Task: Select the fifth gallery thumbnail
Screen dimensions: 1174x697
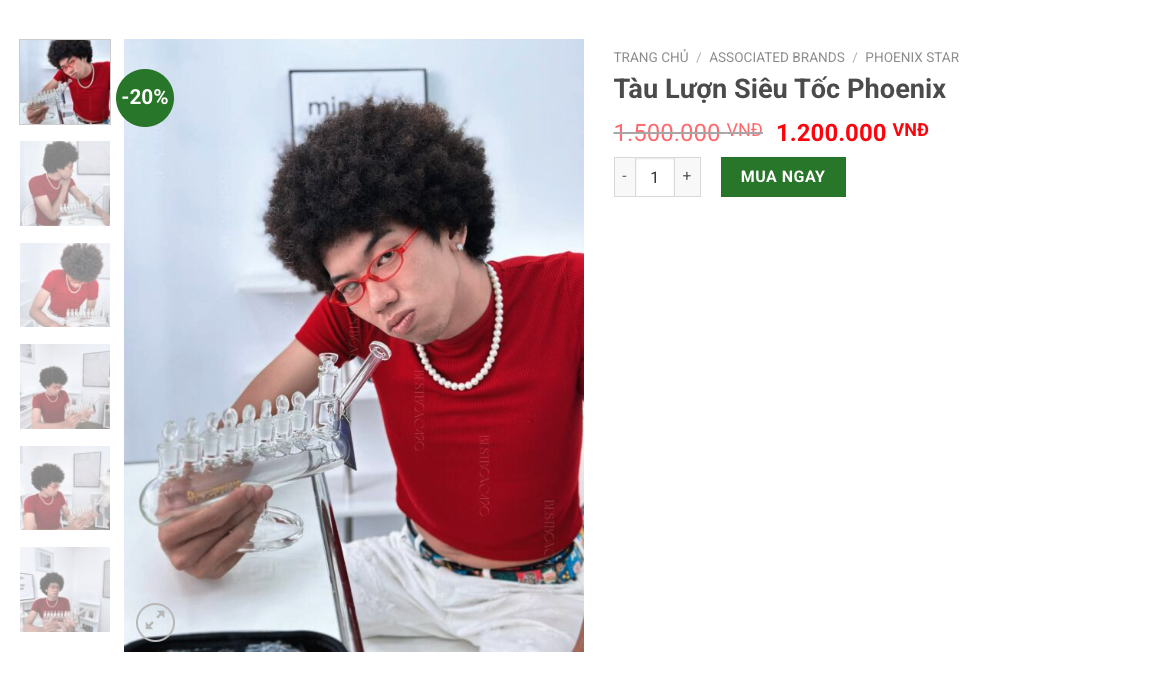Action: pyautogui.click(x=65, y=488)
